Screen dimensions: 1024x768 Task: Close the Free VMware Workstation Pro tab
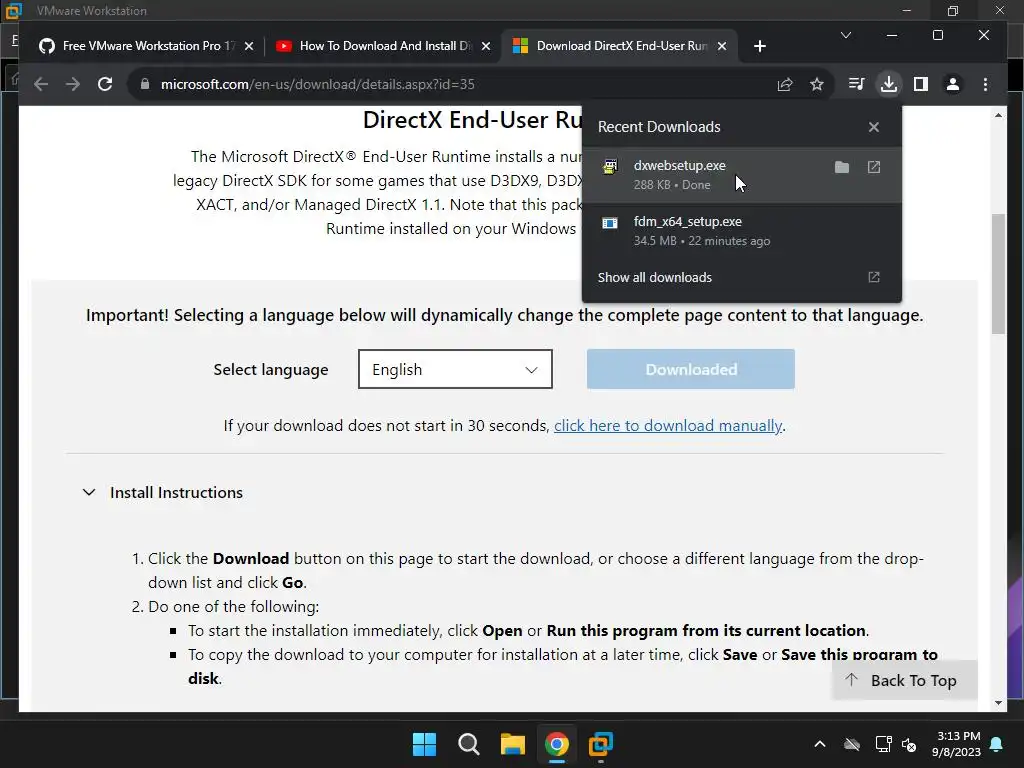click(x=248, y=46)
